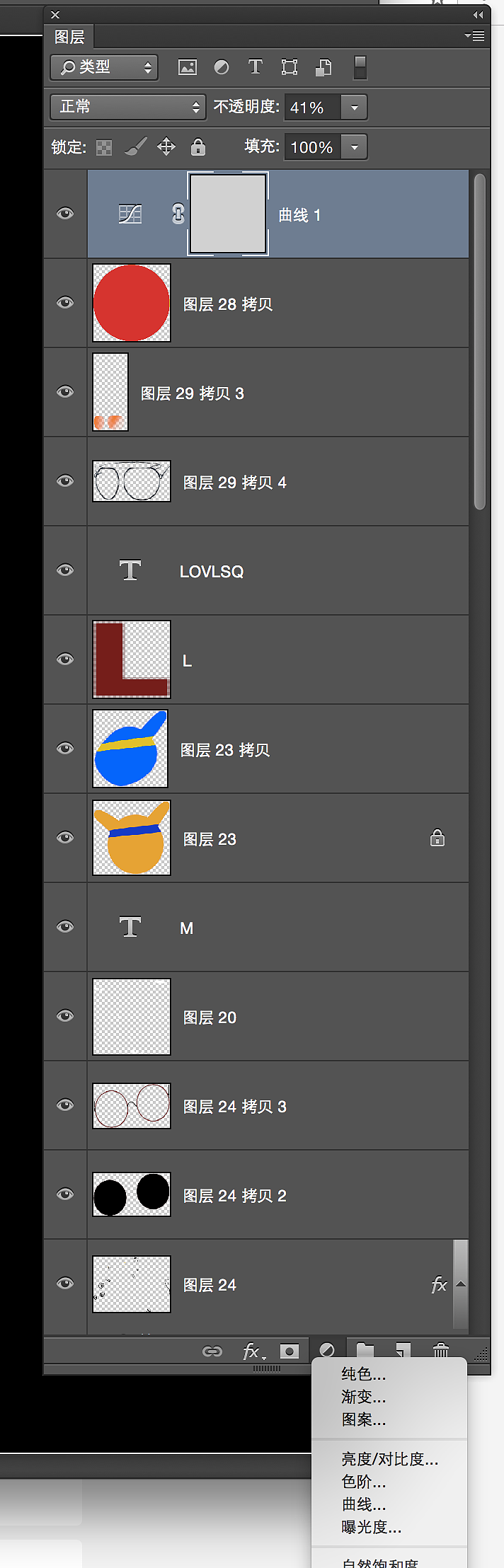Click the delete layer trash icon
The image size is (504, 1568).
coord(440,1351)
